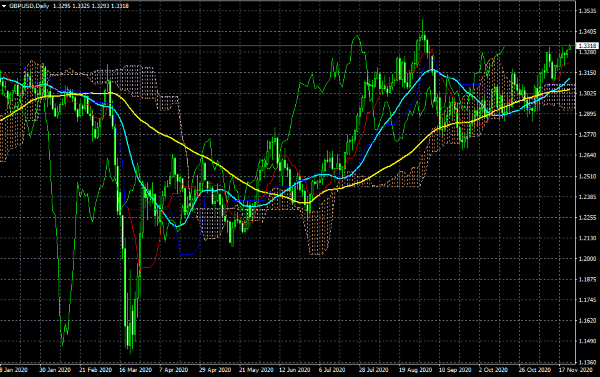Click the current price tag 1.3318

(588, 46)
